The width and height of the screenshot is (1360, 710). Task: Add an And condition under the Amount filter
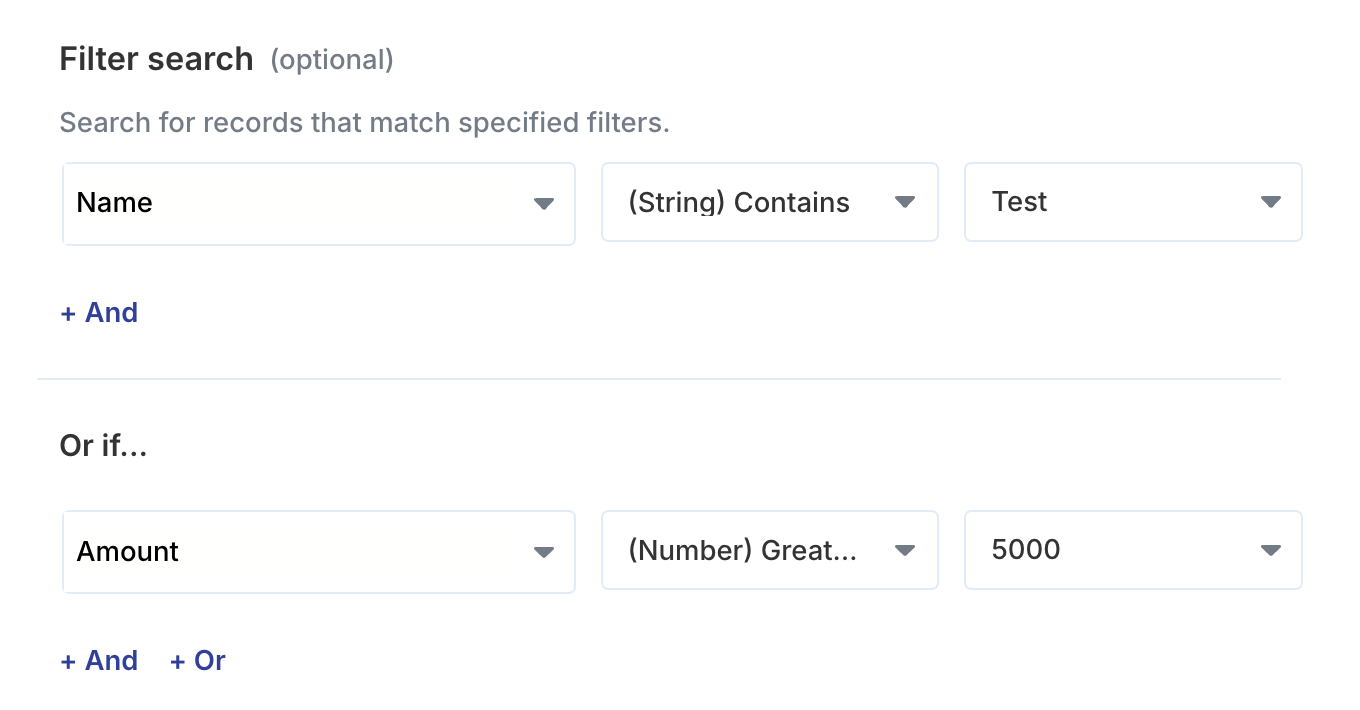[x=99, y=661]
